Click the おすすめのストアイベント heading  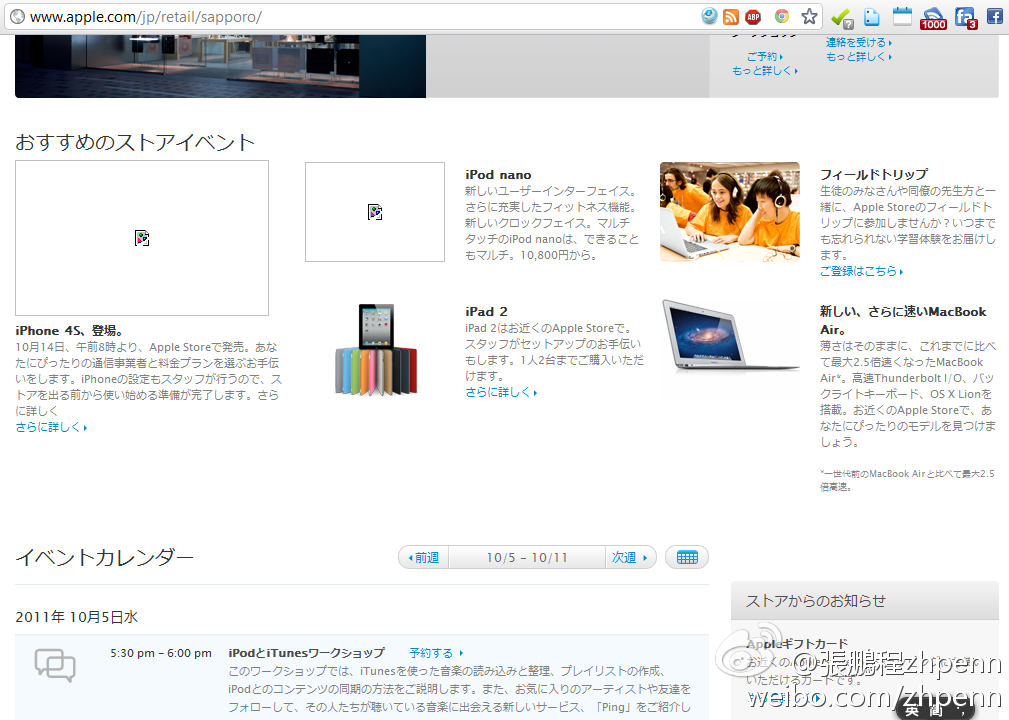coord(135,142)
